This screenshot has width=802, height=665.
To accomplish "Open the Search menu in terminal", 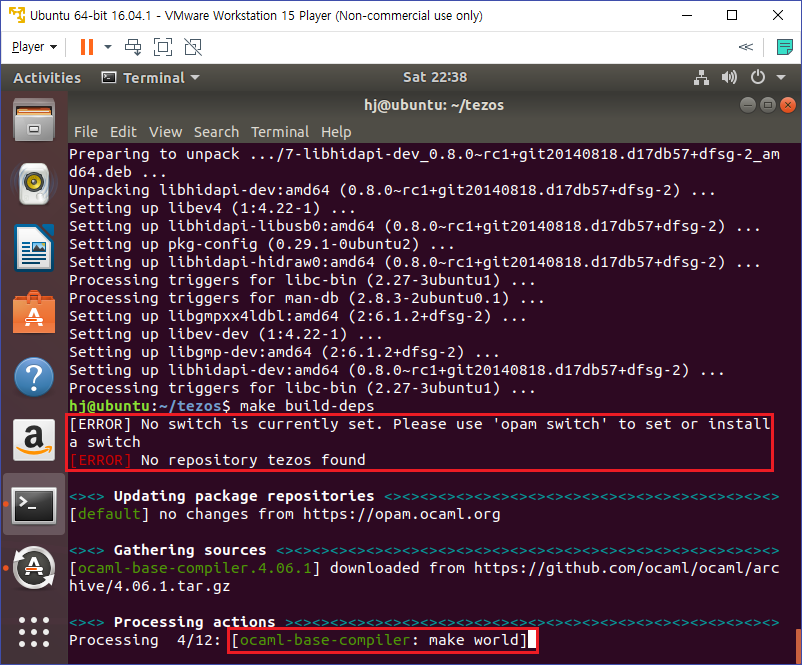I will coord(216,132).
